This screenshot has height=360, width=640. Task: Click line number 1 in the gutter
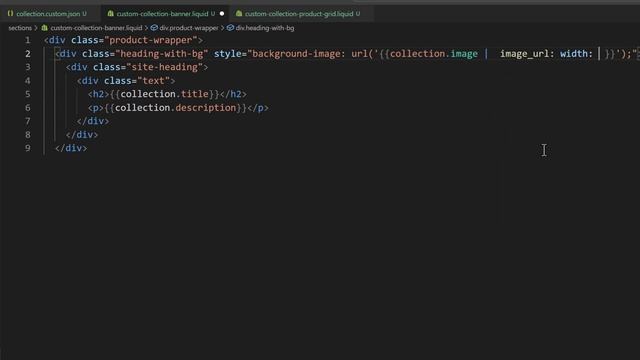(27, 40)
